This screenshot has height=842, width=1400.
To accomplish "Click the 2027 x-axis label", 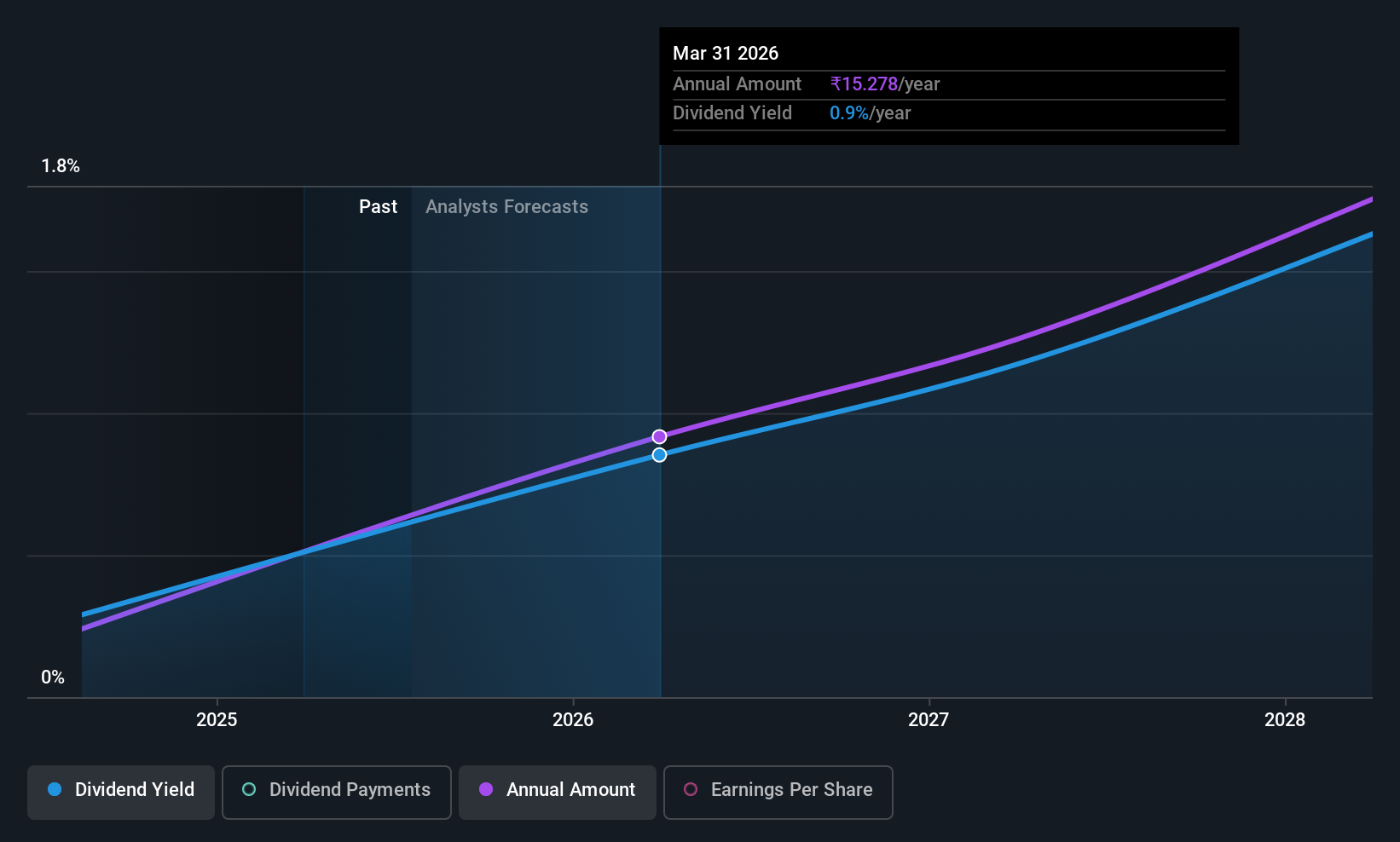I will tap(929, 719).
